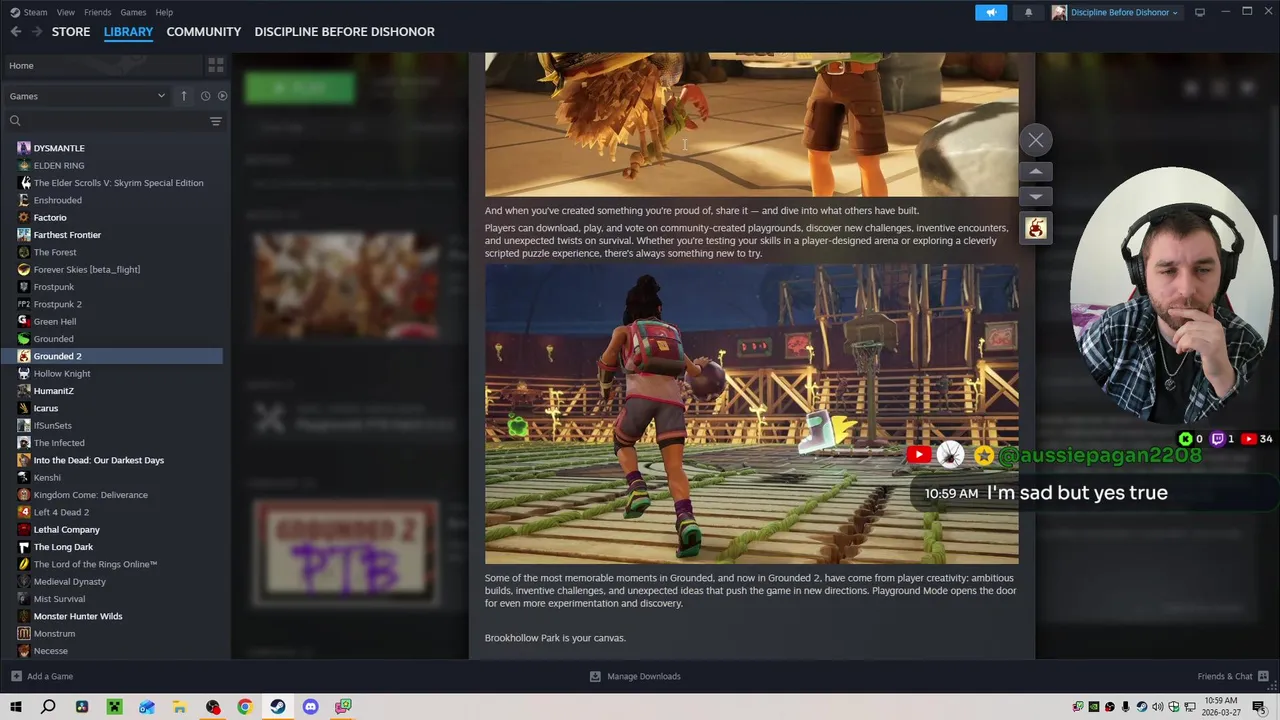Select Skyrim Special Edition in the library
Image resolution: width=1280 pixels, height=720 pixels.
pos(120,183)
